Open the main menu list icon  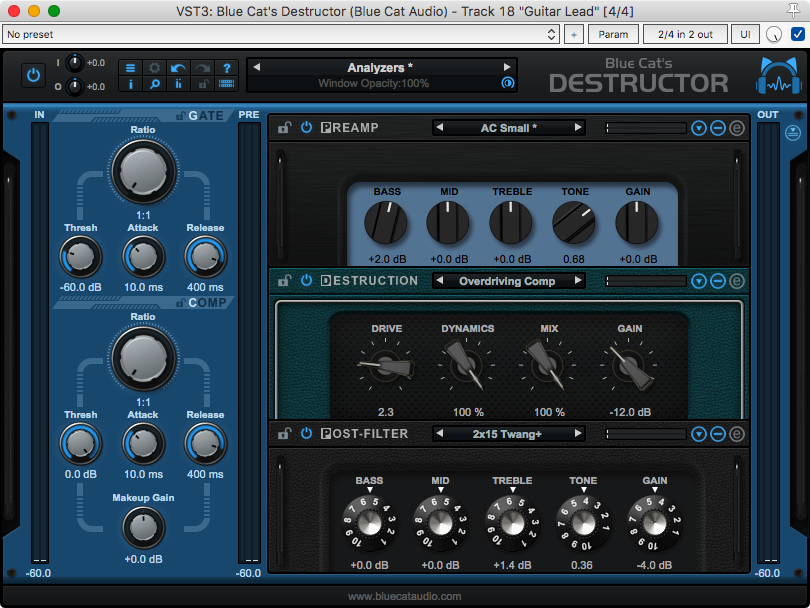(130, 68)
